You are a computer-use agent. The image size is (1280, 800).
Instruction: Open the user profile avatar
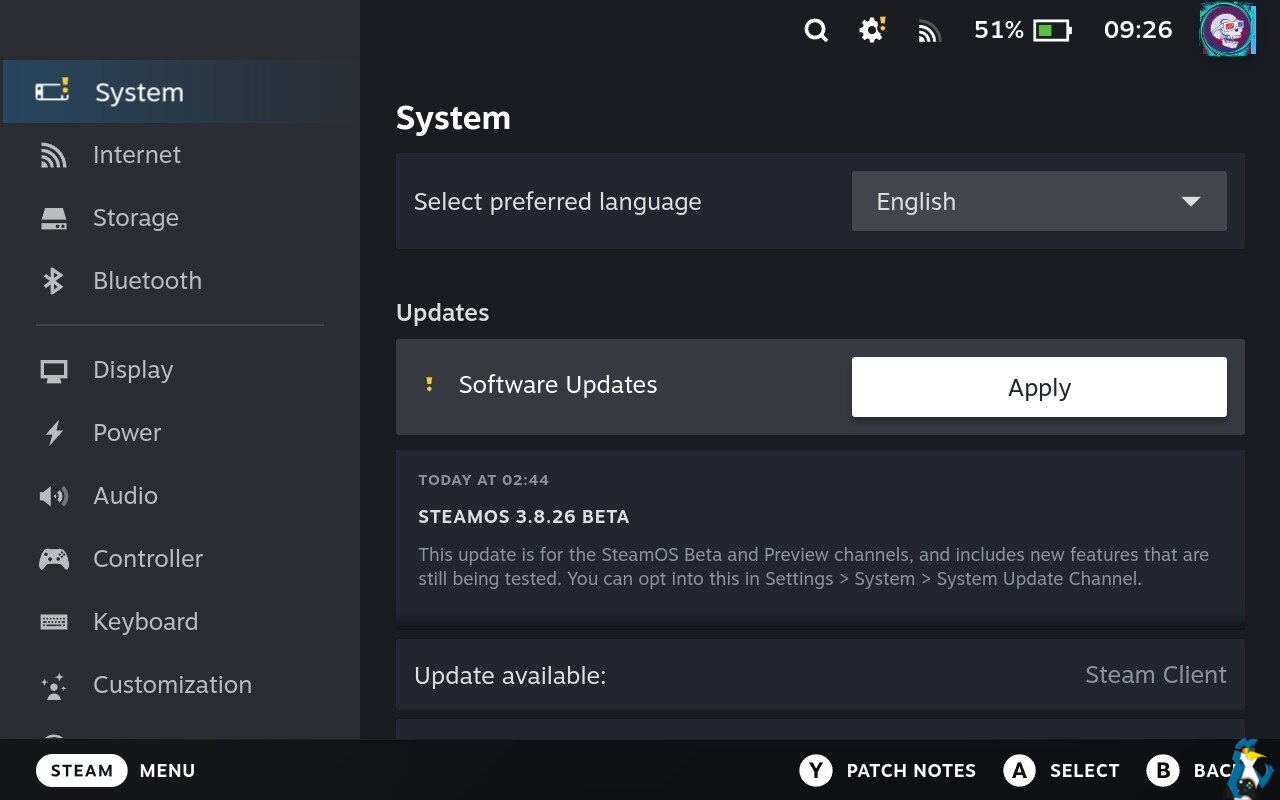1228,30
